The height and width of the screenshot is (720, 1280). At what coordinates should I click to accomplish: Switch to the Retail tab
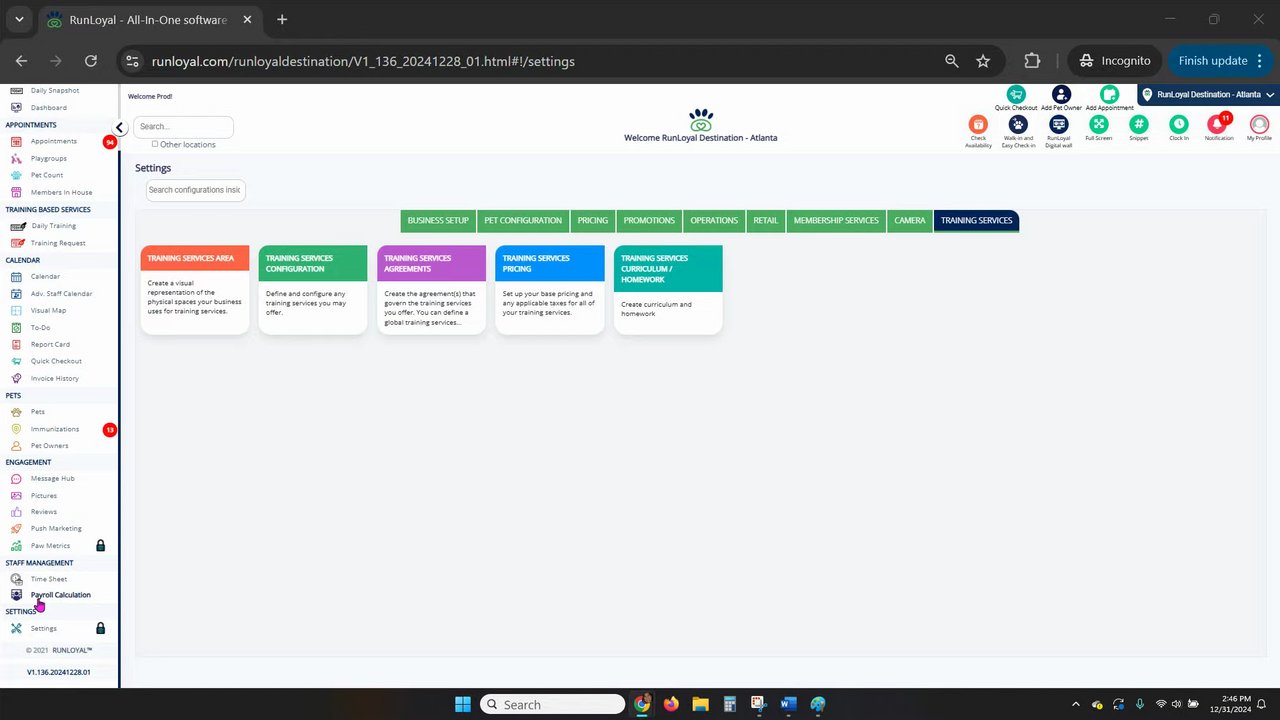click(x=766, y=220)
